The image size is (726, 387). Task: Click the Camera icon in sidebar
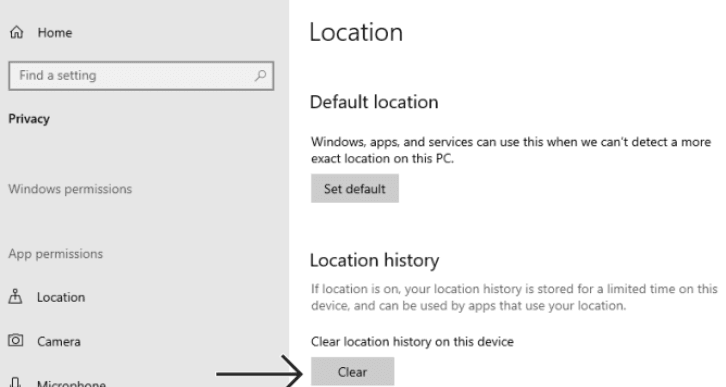click(15, 341)
